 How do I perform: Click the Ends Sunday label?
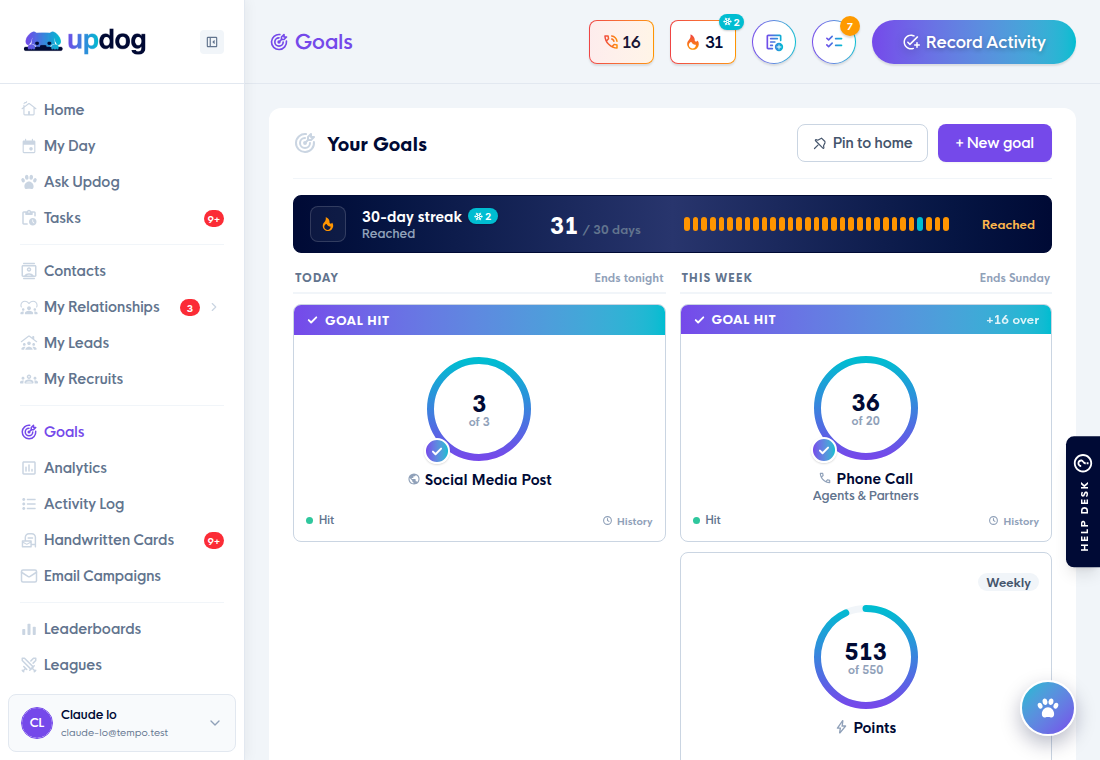pos(1014,278)
